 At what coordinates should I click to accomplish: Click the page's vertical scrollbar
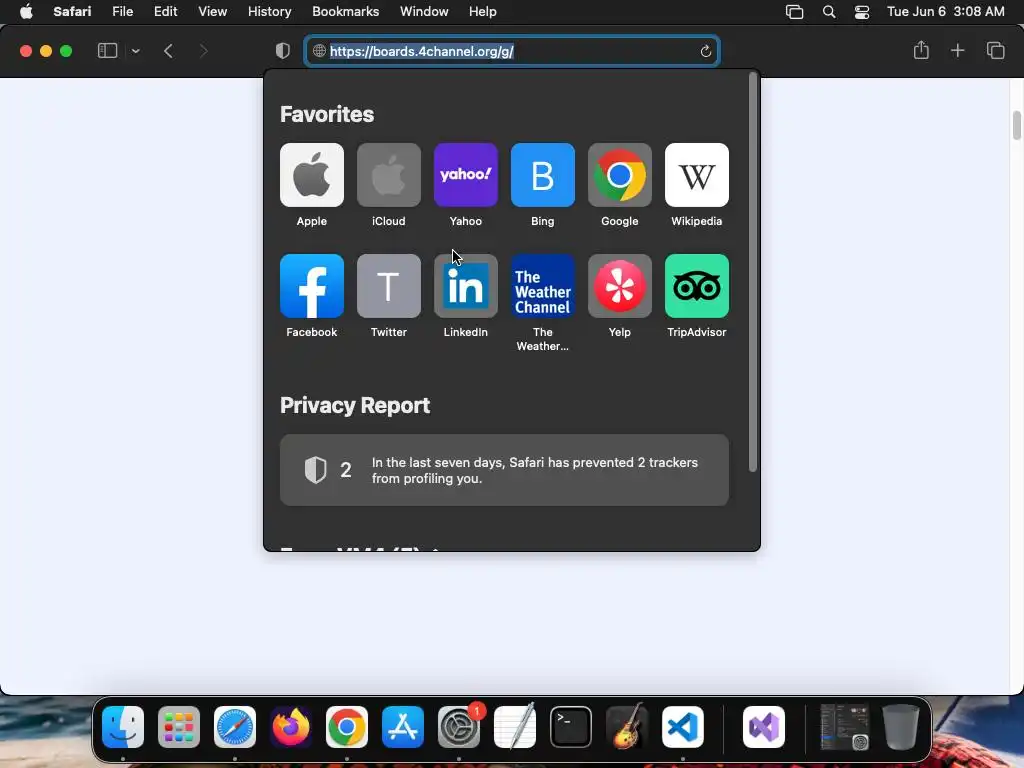pyautogui.click(x=1017, y=125)
